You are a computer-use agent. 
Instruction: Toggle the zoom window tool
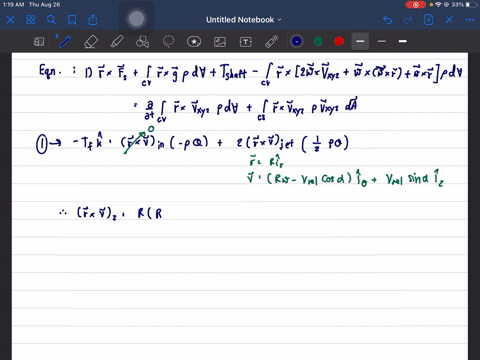39,42
